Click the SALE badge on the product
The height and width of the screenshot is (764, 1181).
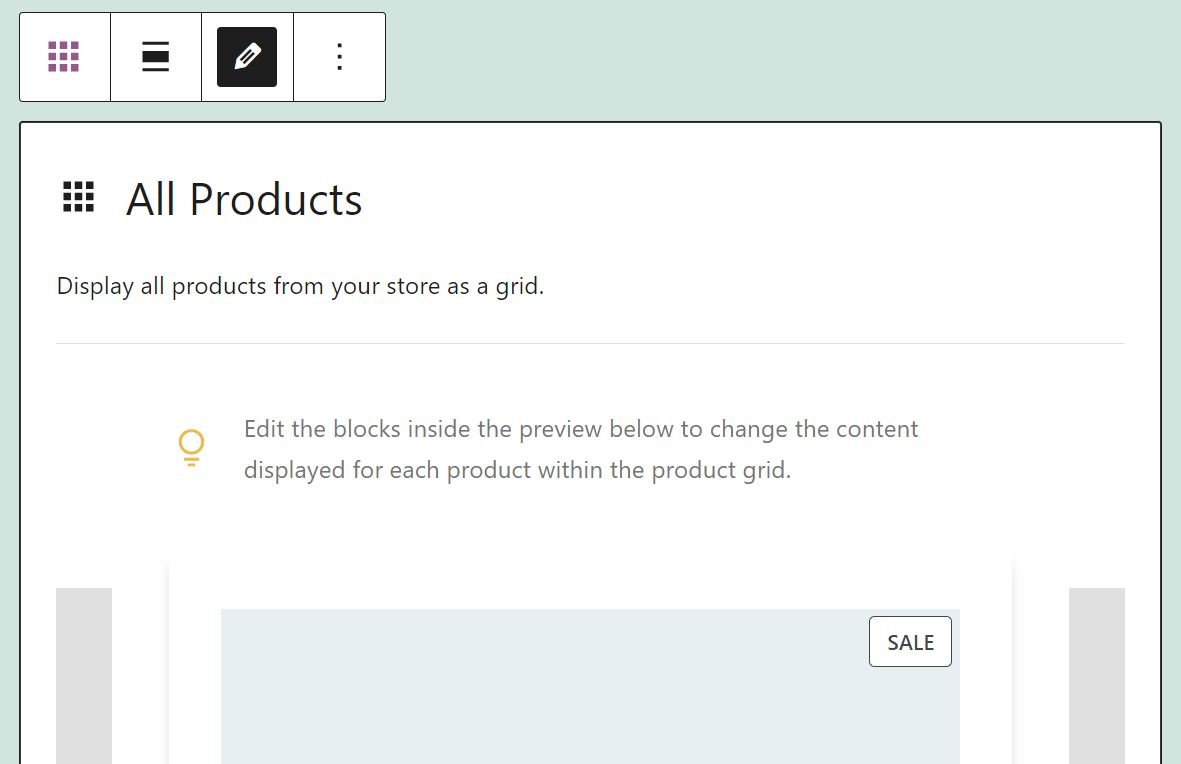tap(910, 641)
